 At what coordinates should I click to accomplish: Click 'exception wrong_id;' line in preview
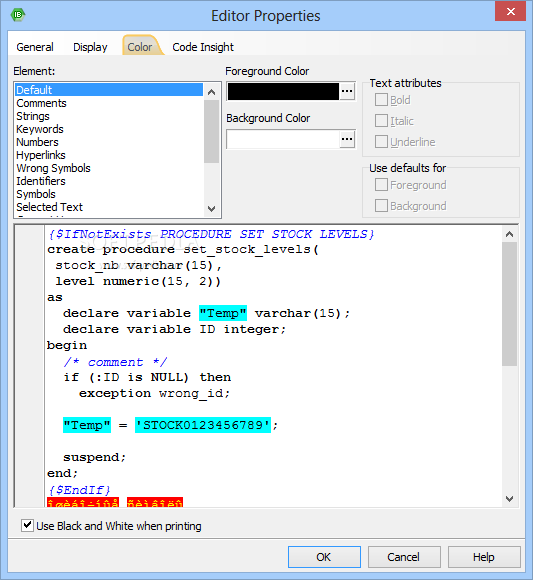click(154, 393)
